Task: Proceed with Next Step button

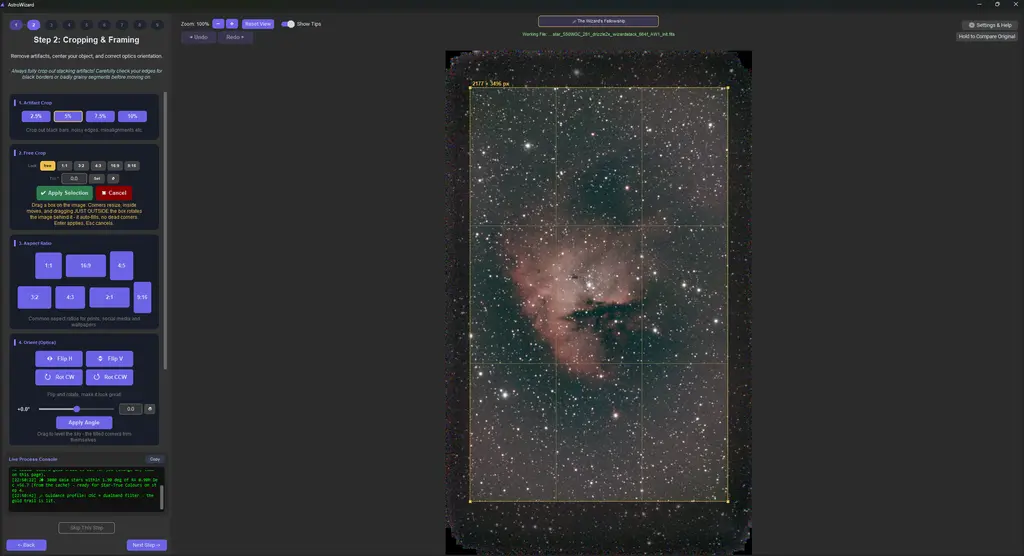Action: (146, 545)
